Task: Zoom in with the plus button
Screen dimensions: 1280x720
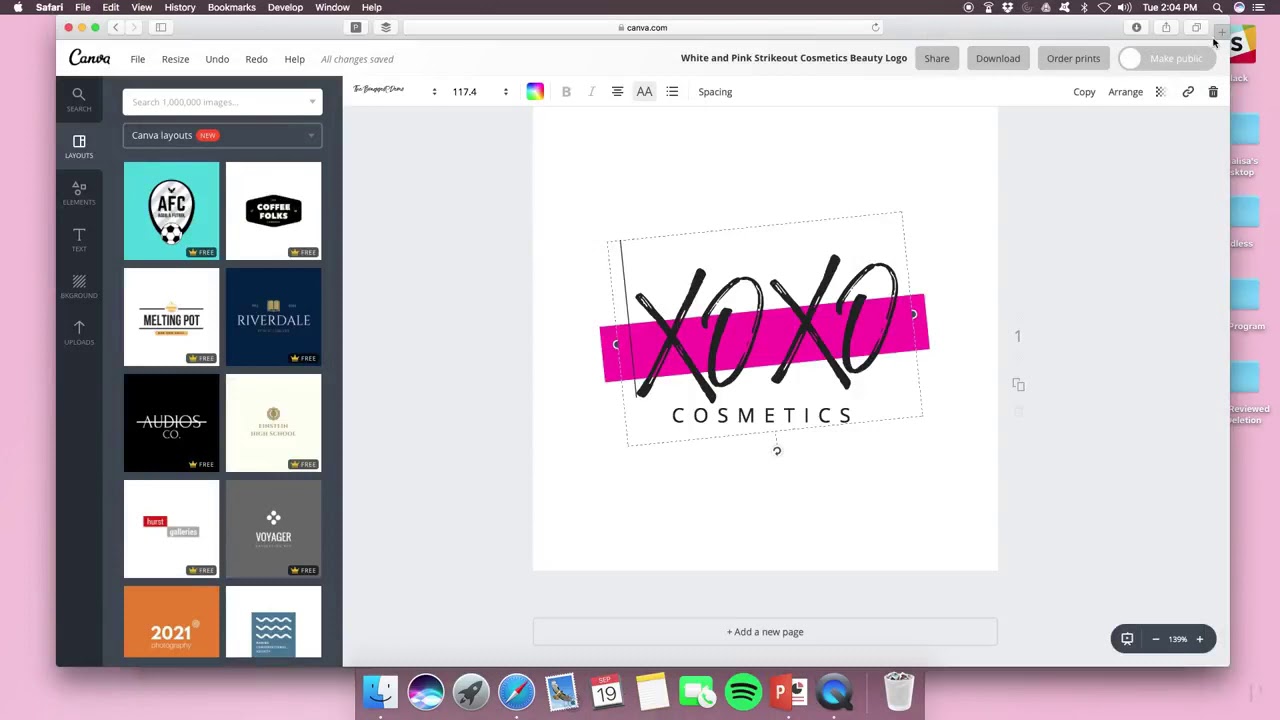Action: pyautogui.click(x=1200, y=639)
